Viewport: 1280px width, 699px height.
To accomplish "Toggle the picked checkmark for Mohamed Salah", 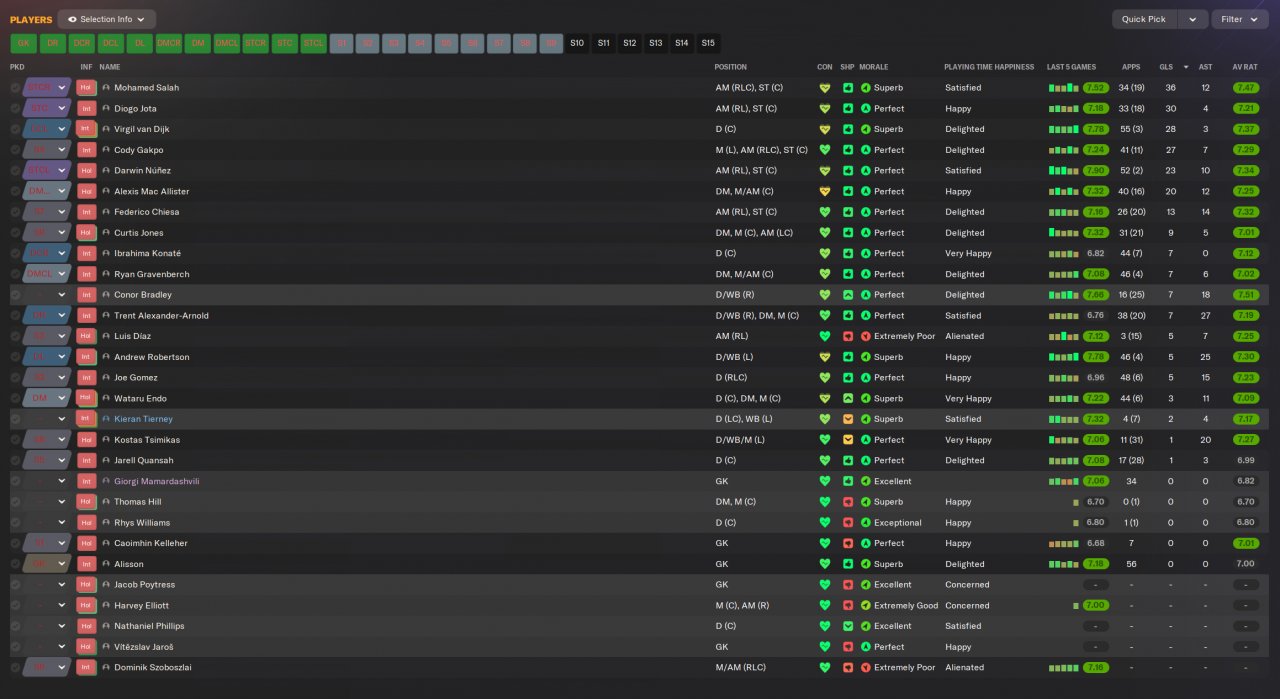I will pyautogui.click(x=15, y=88).
